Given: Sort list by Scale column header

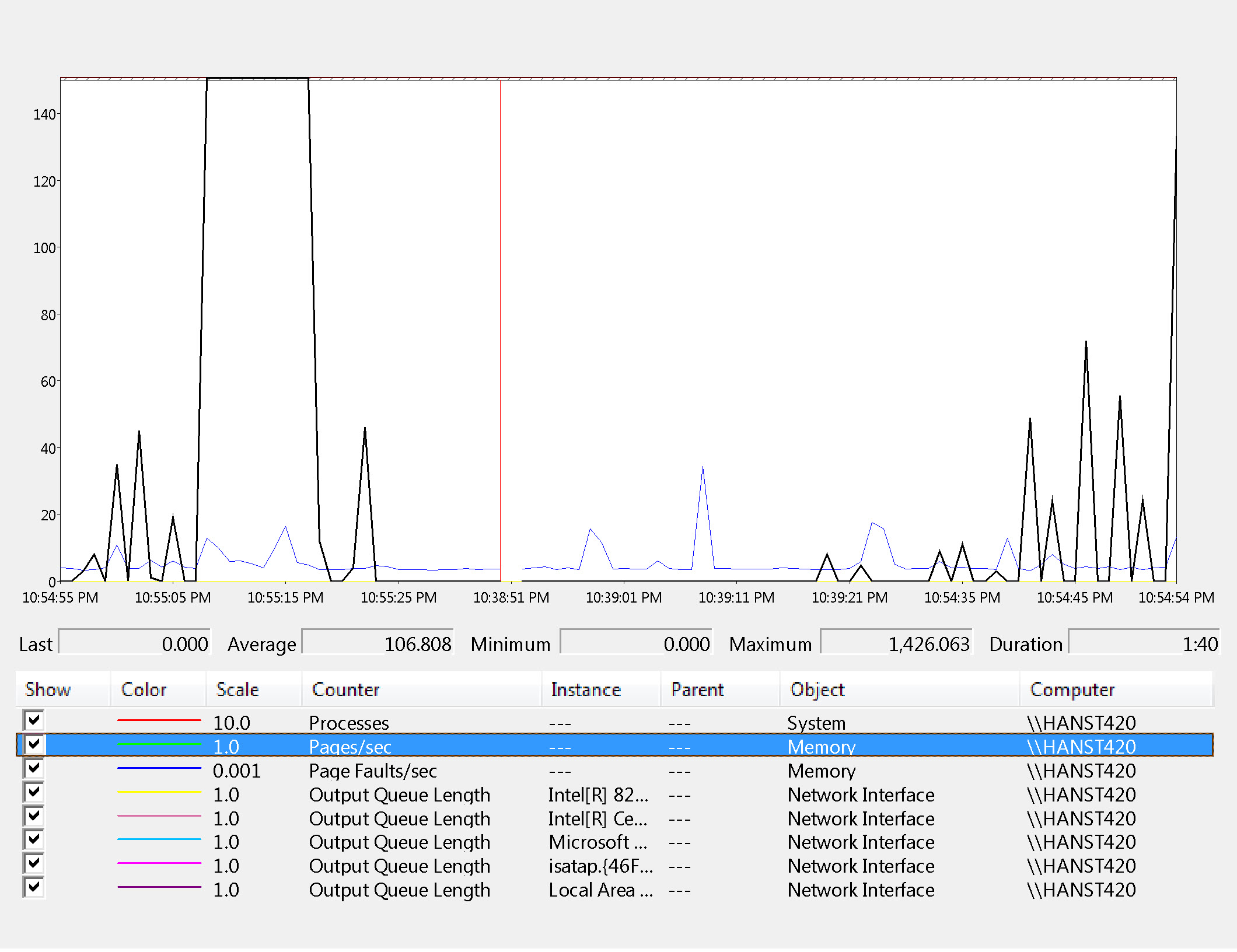Looking at the screenshot, I should click(x=254, y=689).
